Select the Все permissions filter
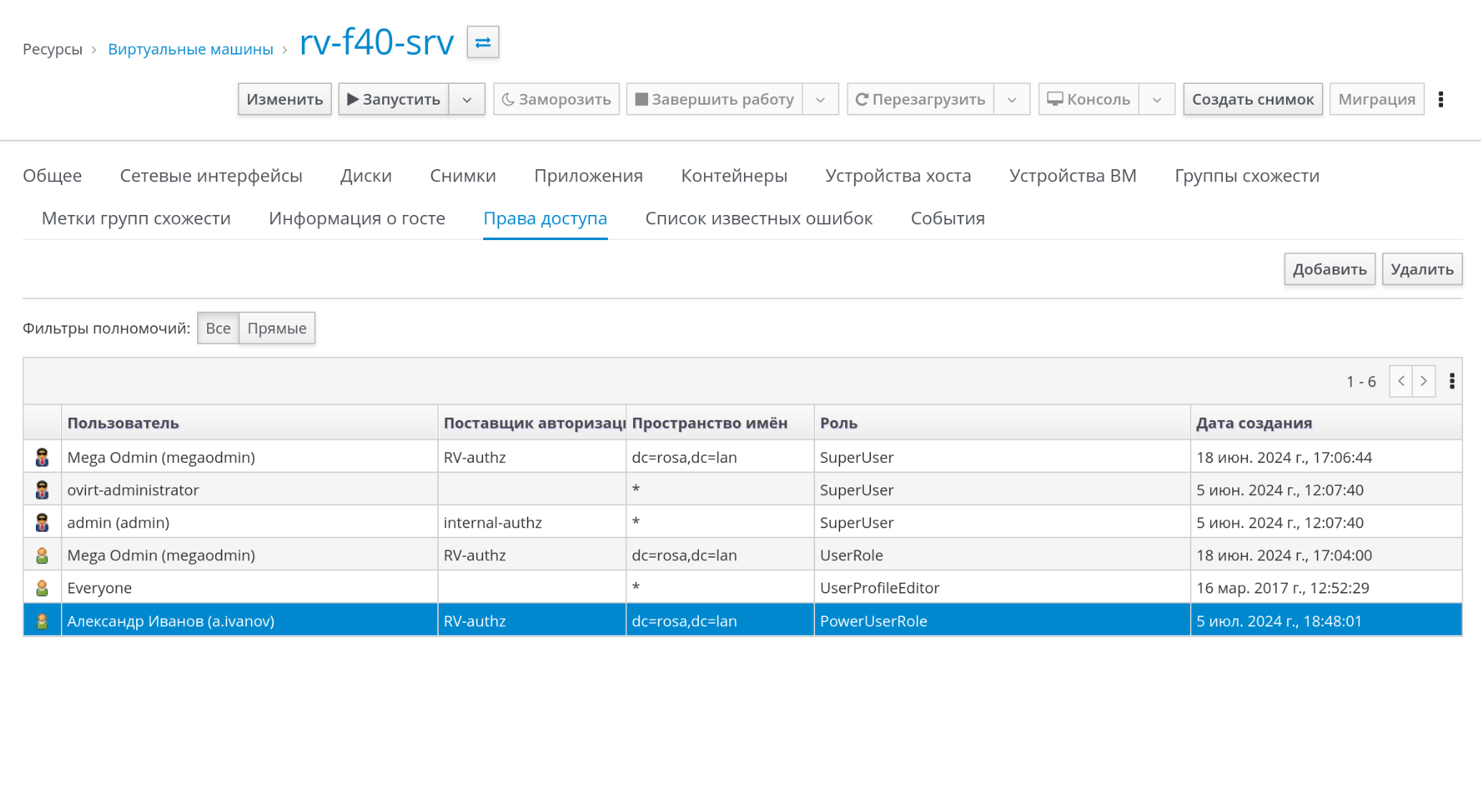 (218, 328)
